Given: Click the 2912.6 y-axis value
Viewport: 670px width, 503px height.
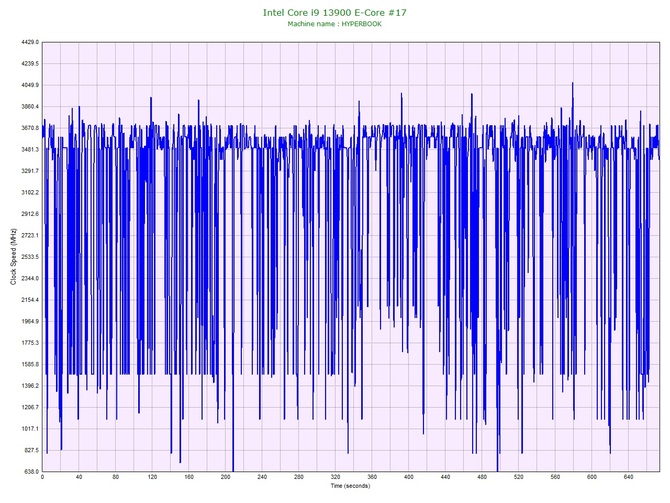Looking at the screenshot, I should [30, 214].
